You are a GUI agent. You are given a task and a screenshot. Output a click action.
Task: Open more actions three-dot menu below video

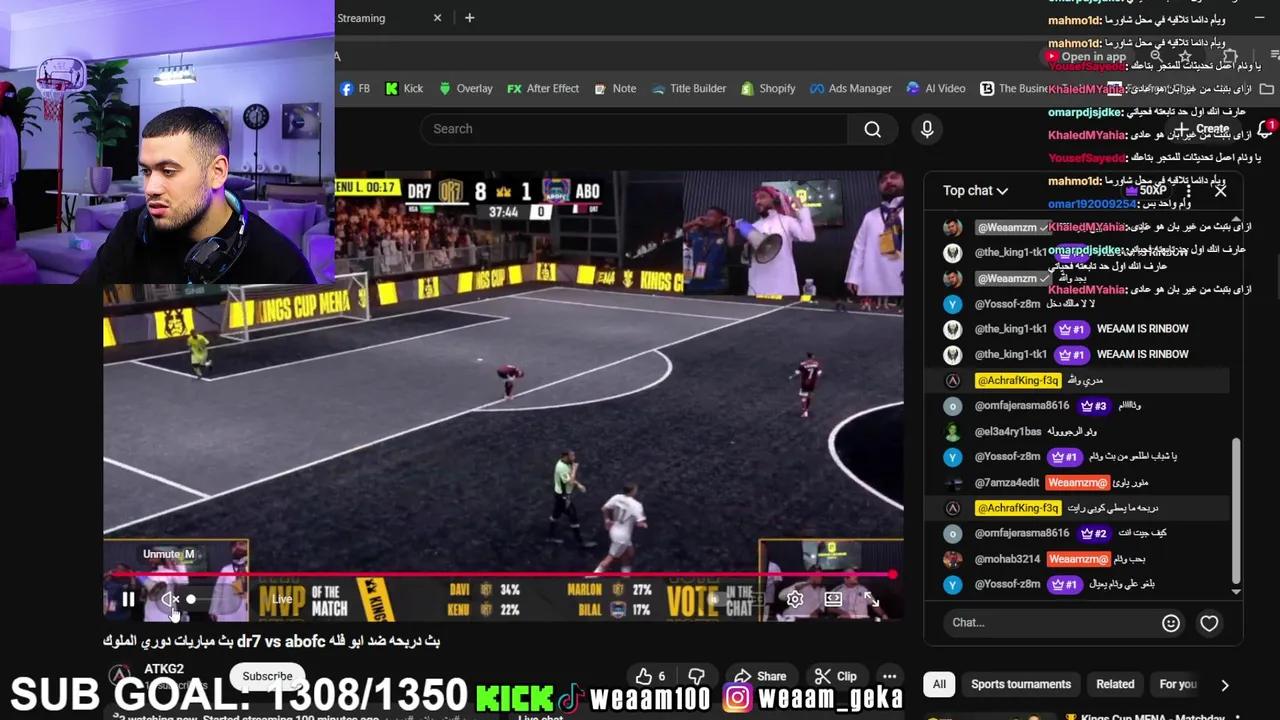[x=889, y=676]
